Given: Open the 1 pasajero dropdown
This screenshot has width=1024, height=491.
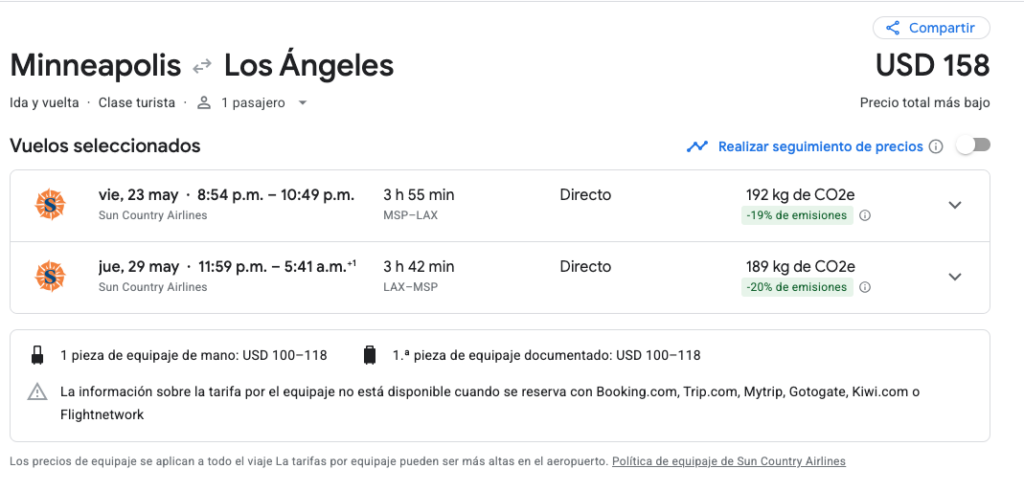Looking at the screenshot, I should tap(252, 103).
